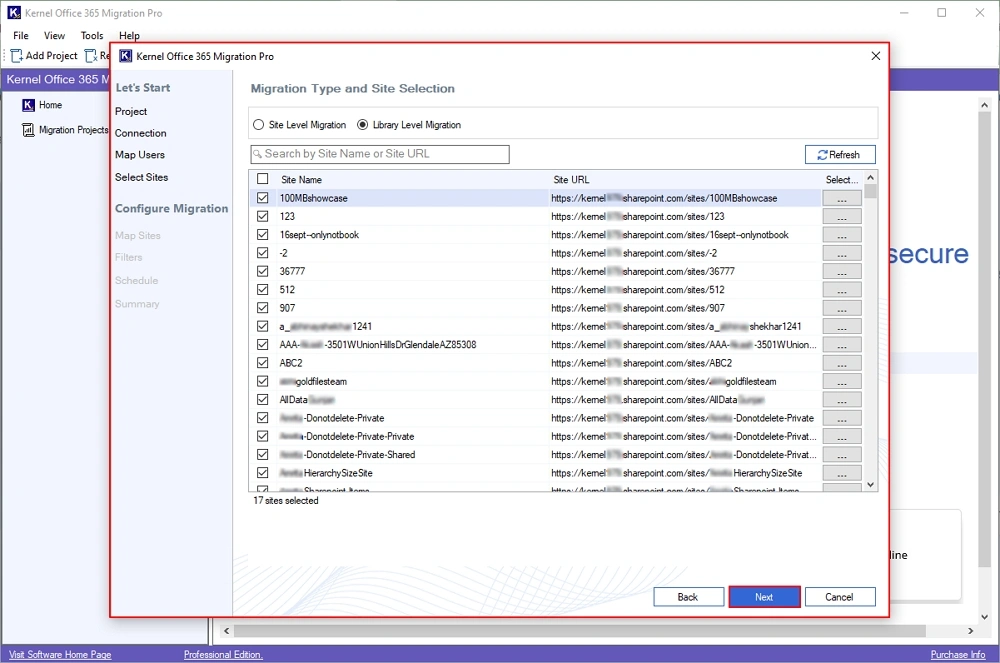The image size is (1000, 663).
Task: Open the Help menu
Action: tap(129, 35)
